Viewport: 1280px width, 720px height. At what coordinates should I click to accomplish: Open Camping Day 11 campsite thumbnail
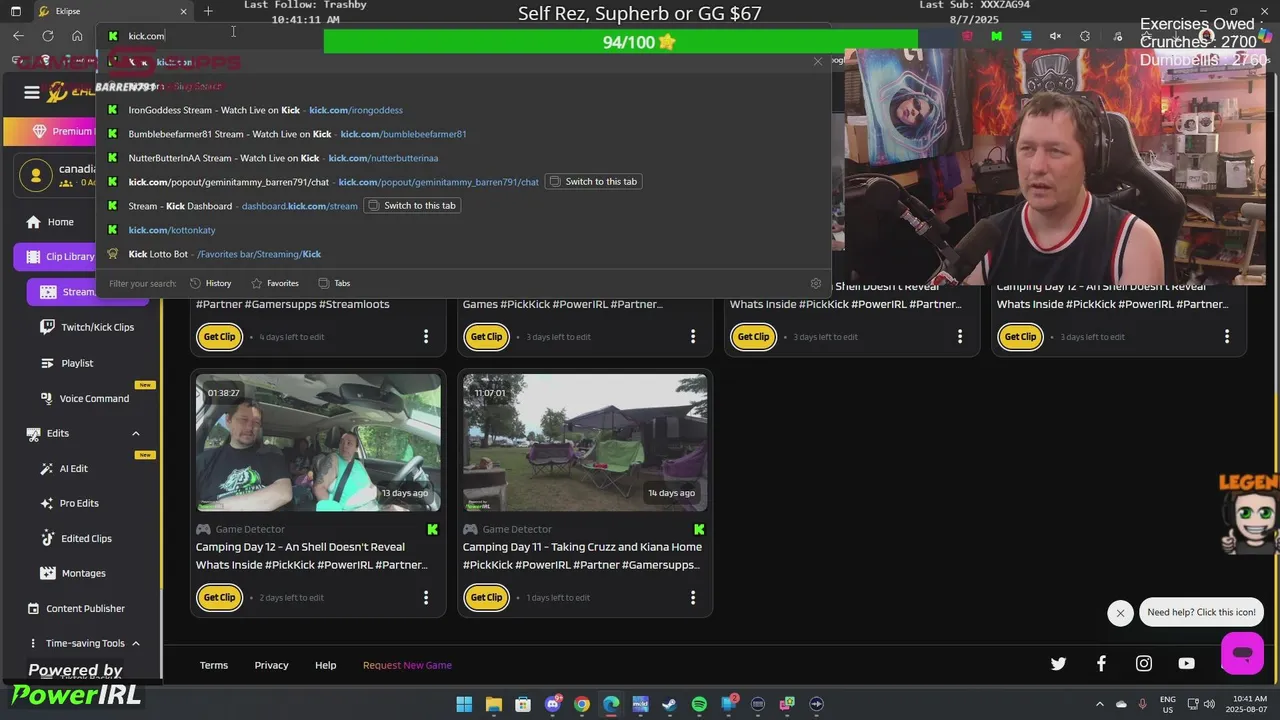(585, 443)
